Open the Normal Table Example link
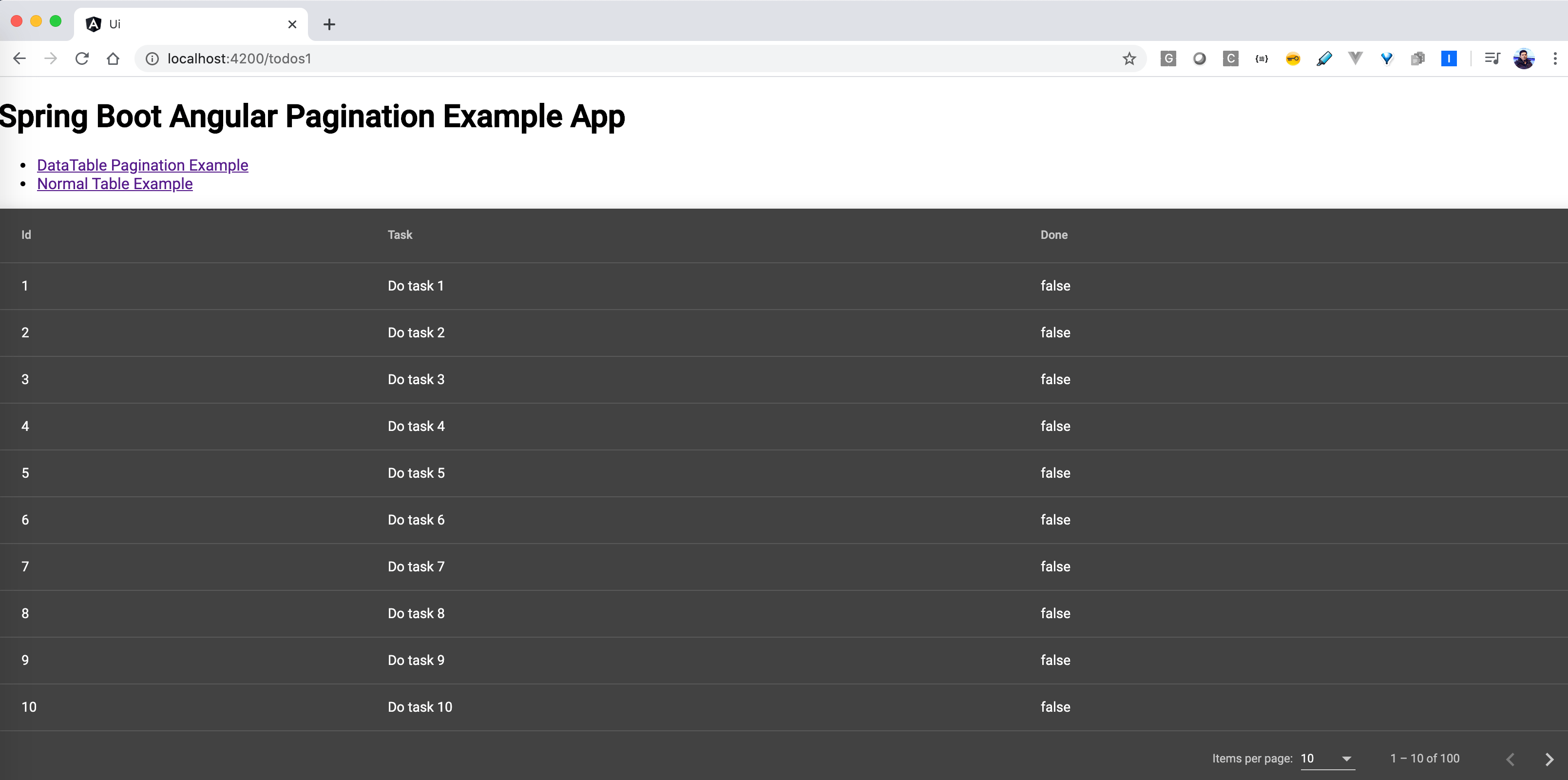 [x=115, y=184]
